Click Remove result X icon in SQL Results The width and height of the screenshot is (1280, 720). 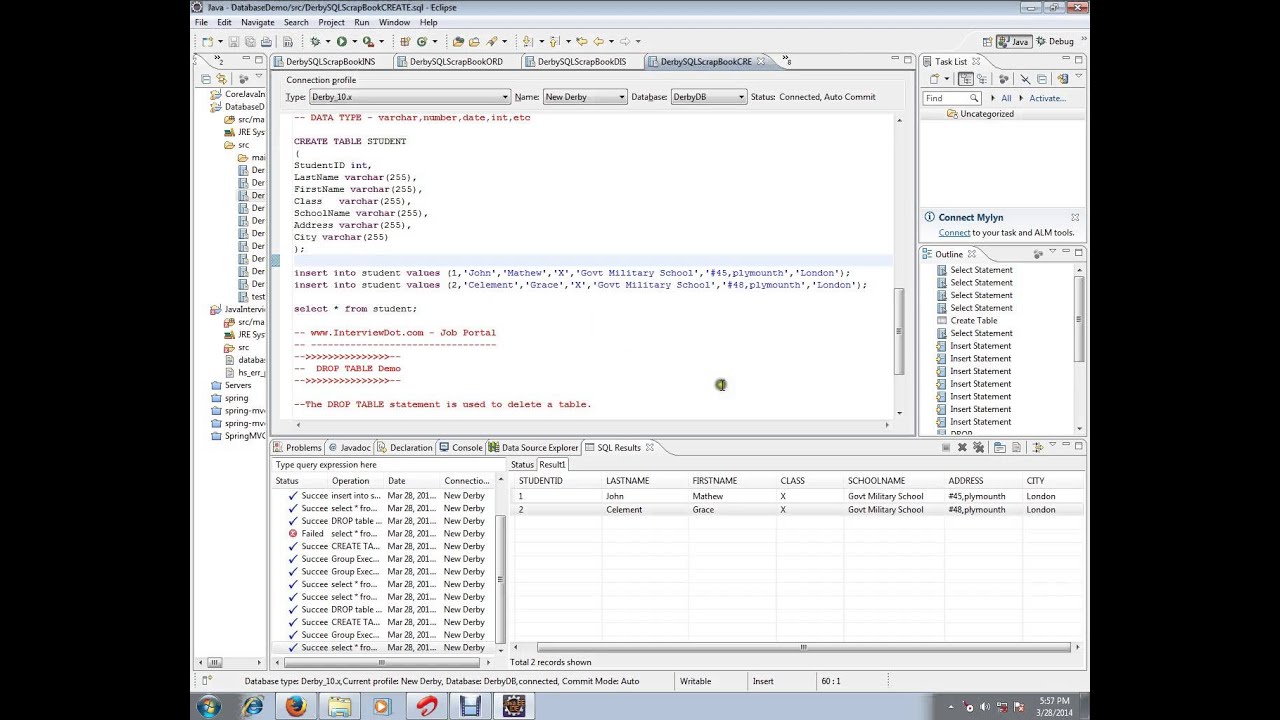(962, 447)
